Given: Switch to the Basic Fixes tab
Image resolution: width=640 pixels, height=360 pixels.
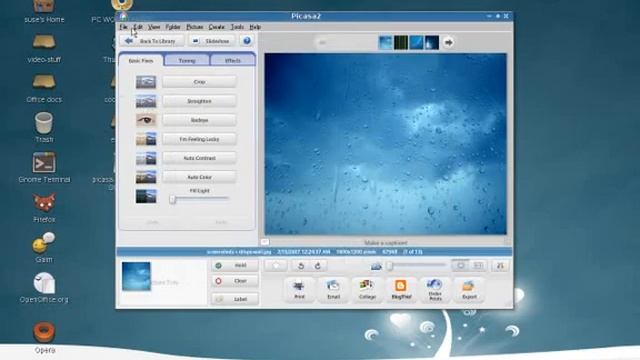Looking at the screenshot, I should click(141, 60).
